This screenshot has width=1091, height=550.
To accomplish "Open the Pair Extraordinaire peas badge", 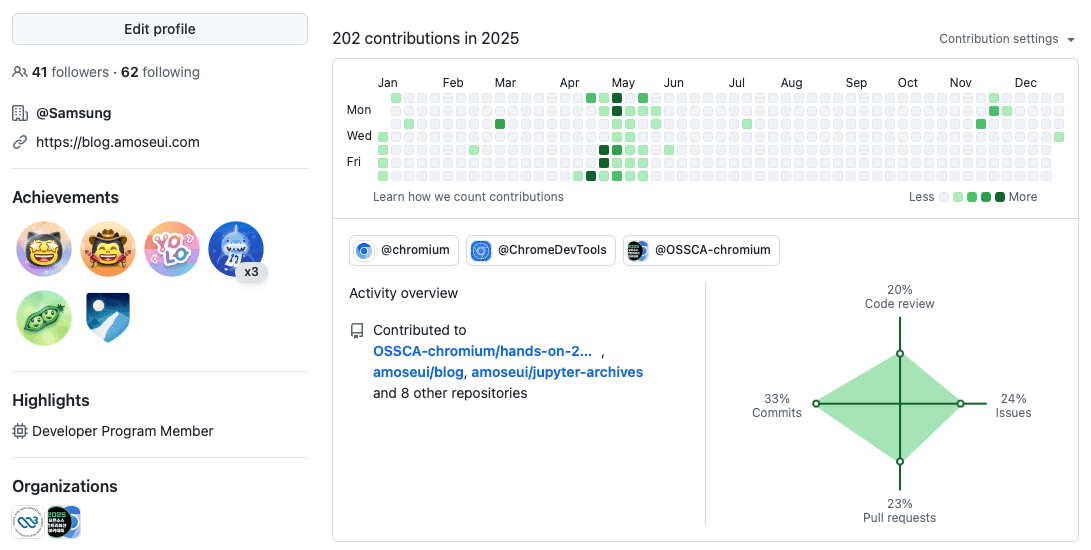I will [44, 318].
